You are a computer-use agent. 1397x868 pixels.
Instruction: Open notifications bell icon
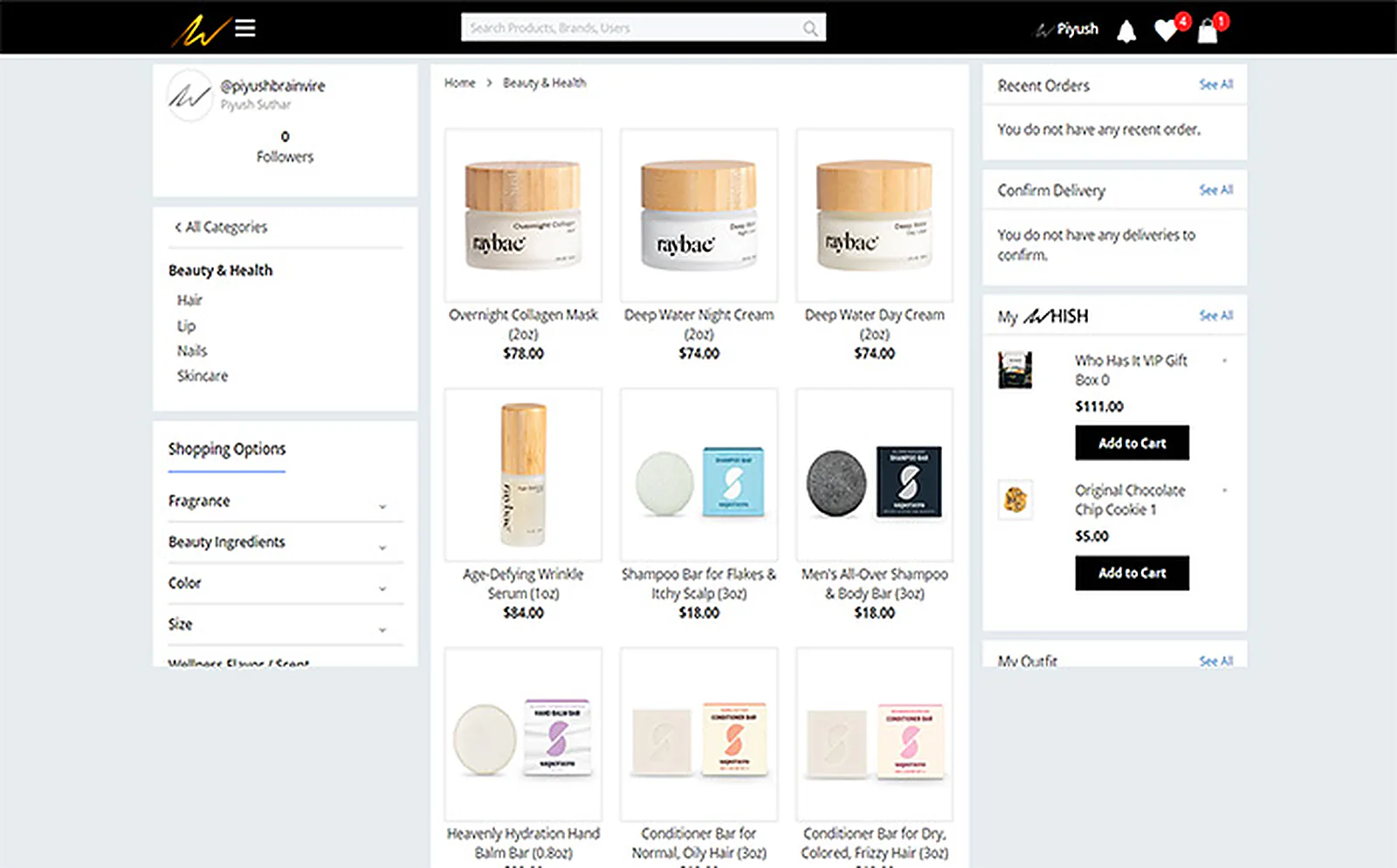point(1126,31)
